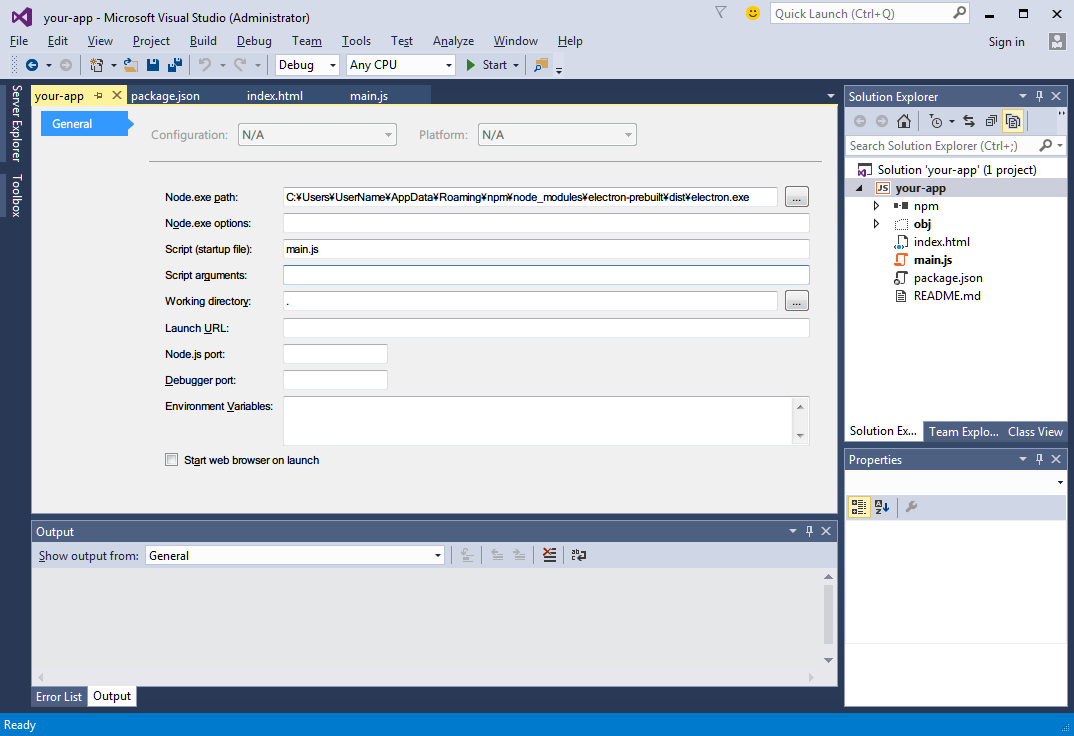The image size is (1074, 736).
Task: Open the Properties object selector dropdown
Action: tap(1060, 483)
